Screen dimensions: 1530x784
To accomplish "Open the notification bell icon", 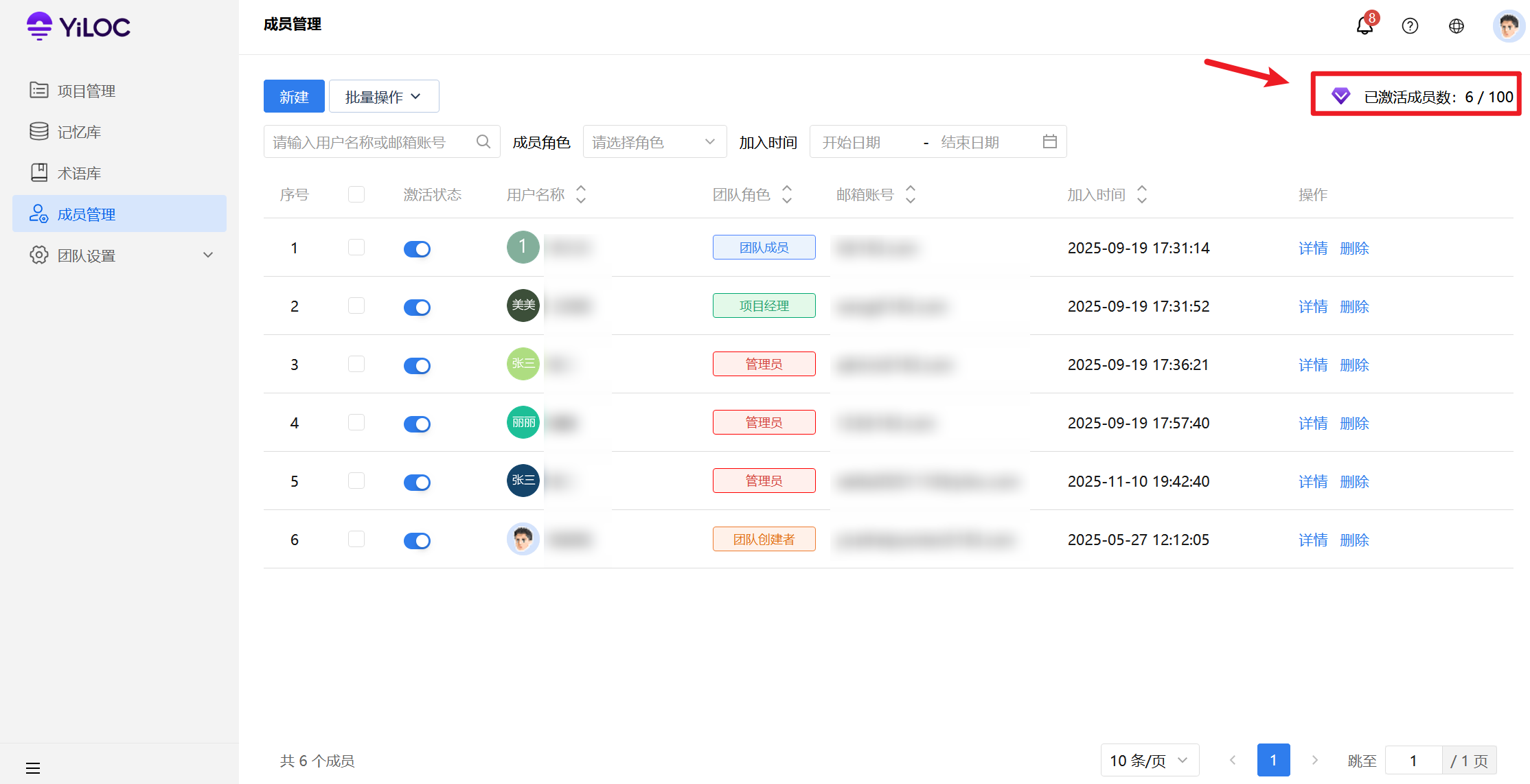I will (1365, 26).
